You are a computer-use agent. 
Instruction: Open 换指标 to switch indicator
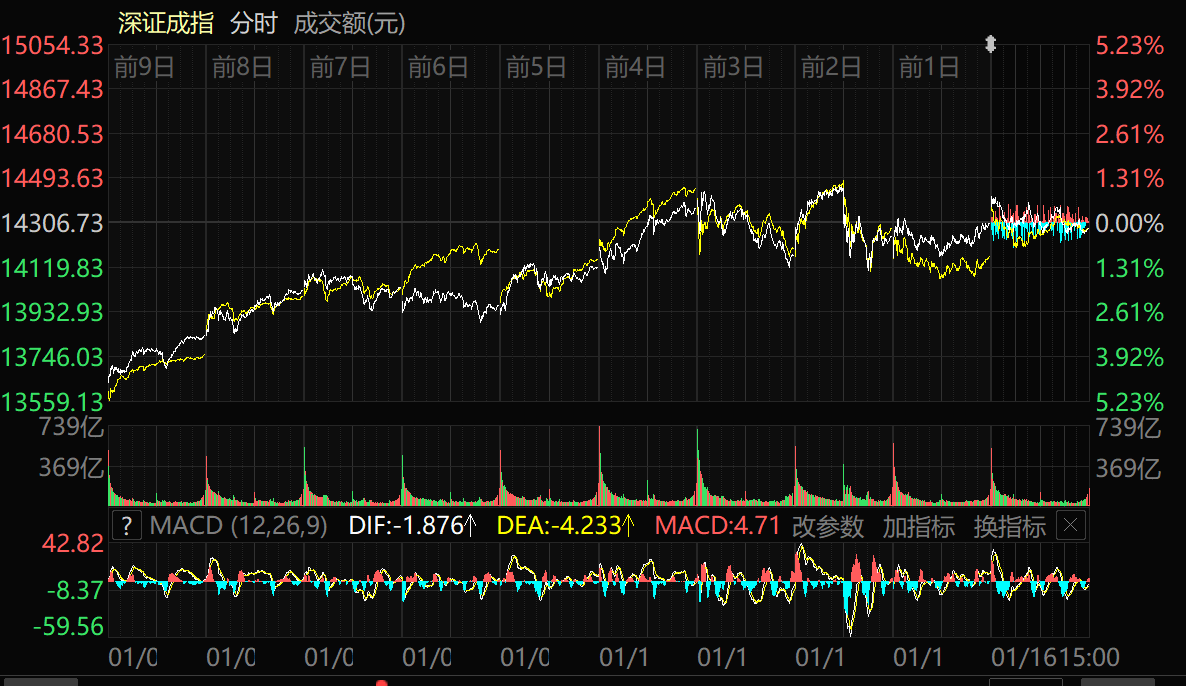pos(1009,526)
